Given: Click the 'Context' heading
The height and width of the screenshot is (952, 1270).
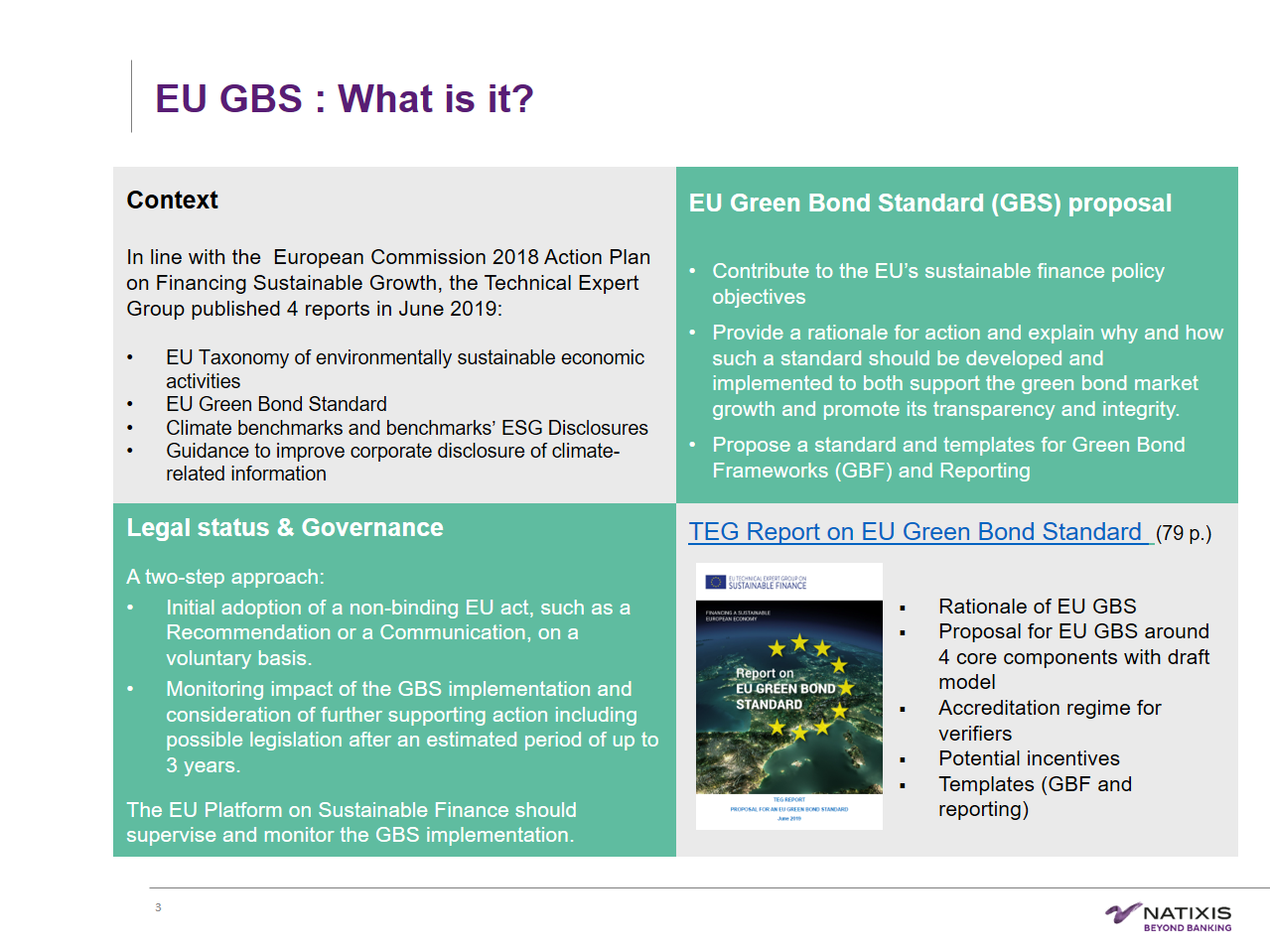Looking at the screenshot, I should (x=172, y=201).
